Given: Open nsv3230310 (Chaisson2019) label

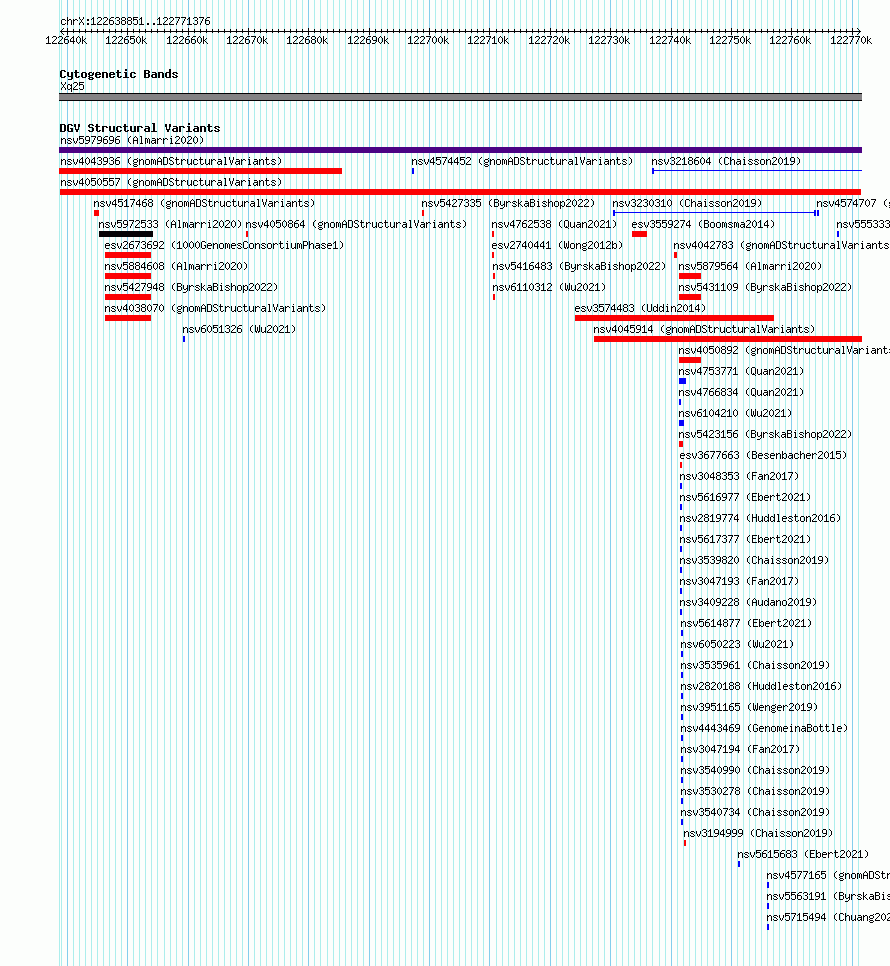Looking at the screenshot, I should click(x=687, y=203).
